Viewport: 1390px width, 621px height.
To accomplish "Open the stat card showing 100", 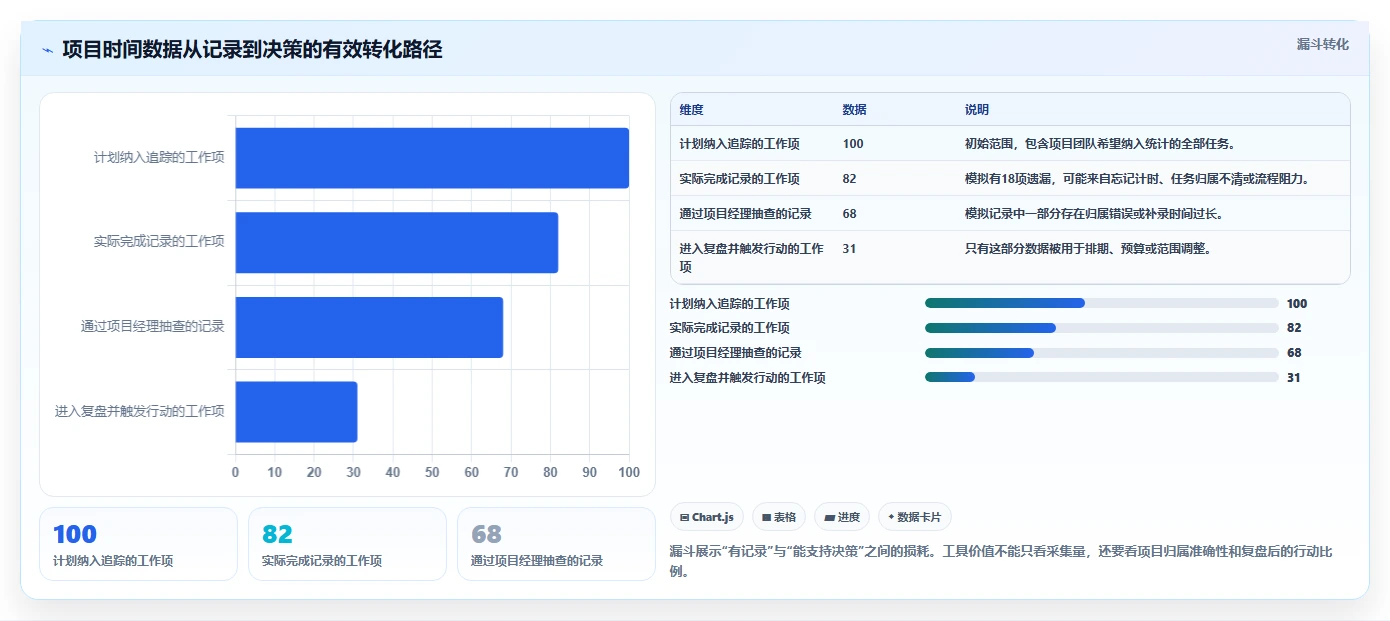I will (x=138, y=544).
